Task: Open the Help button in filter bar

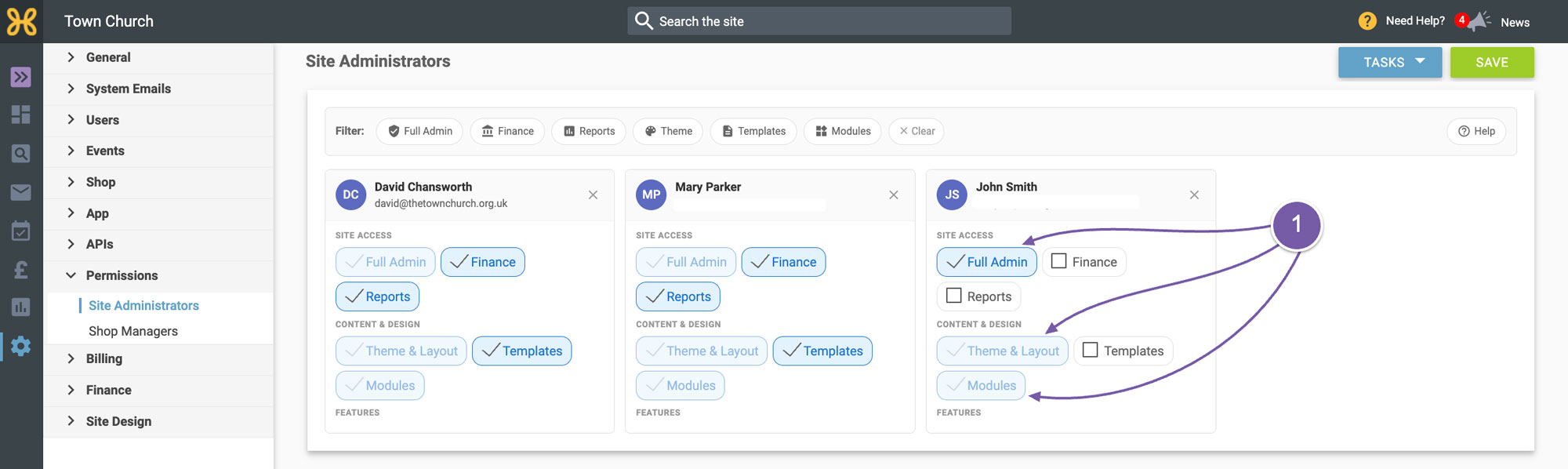Action: pyautogui.click(x=1476, y=131)
